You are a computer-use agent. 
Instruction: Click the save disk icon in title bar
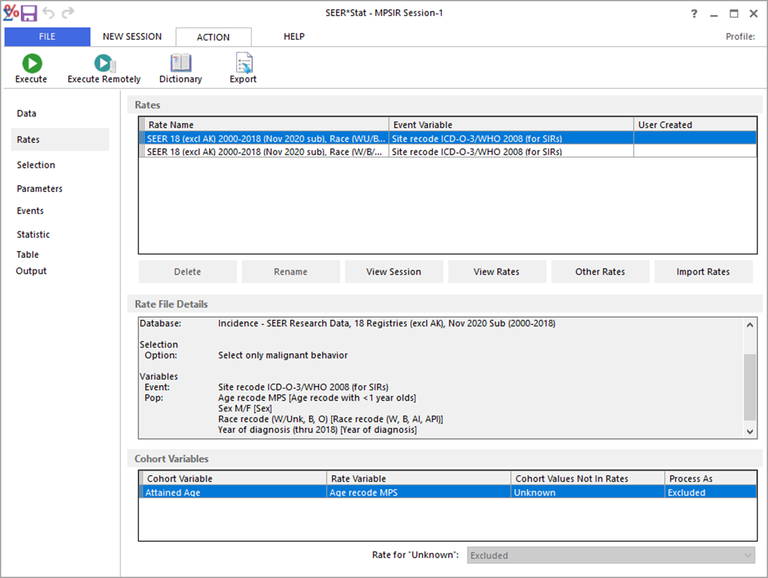(29, 13)
